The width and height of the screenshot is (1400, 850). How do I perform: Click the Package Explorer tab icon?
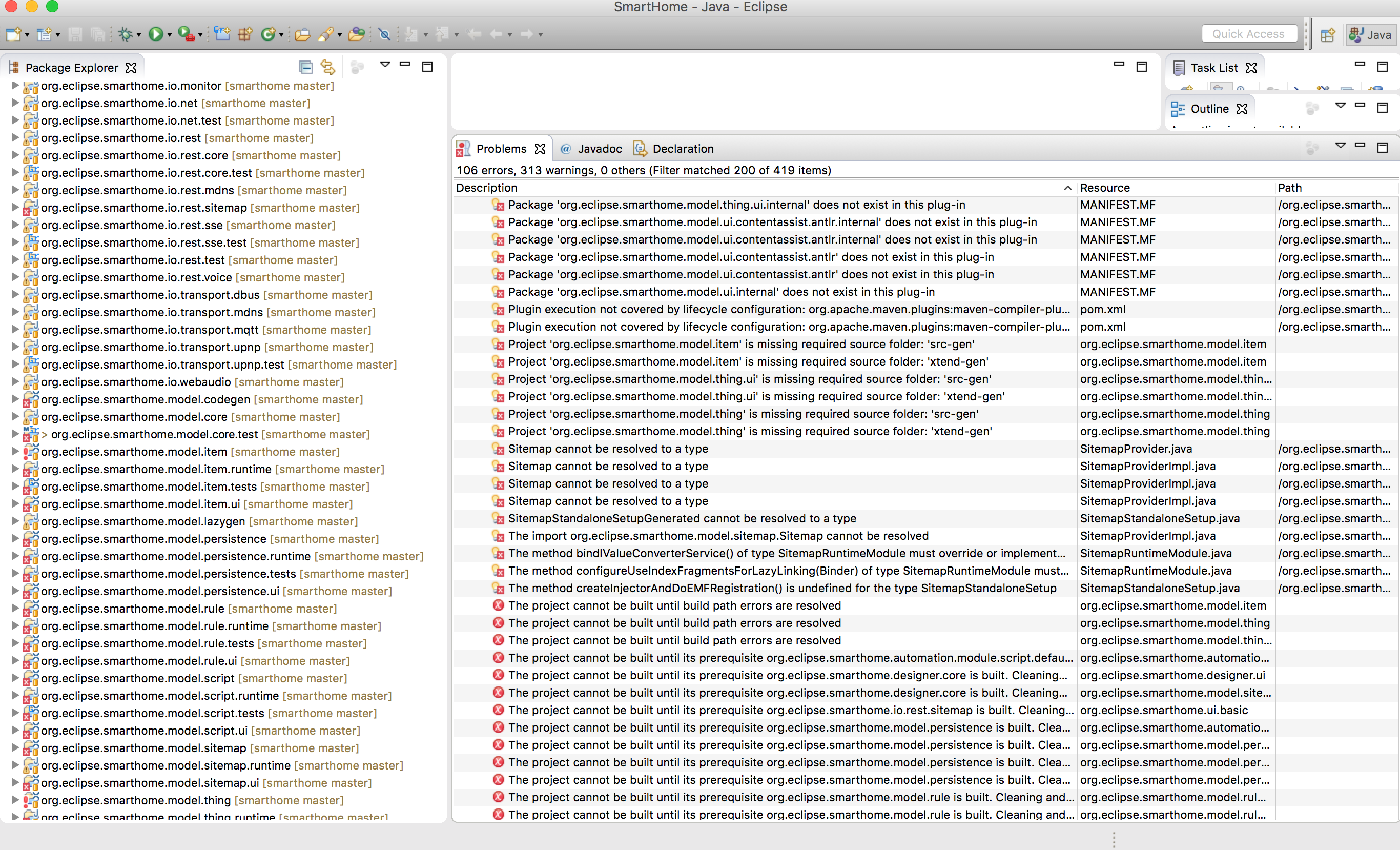pos(14,68)
